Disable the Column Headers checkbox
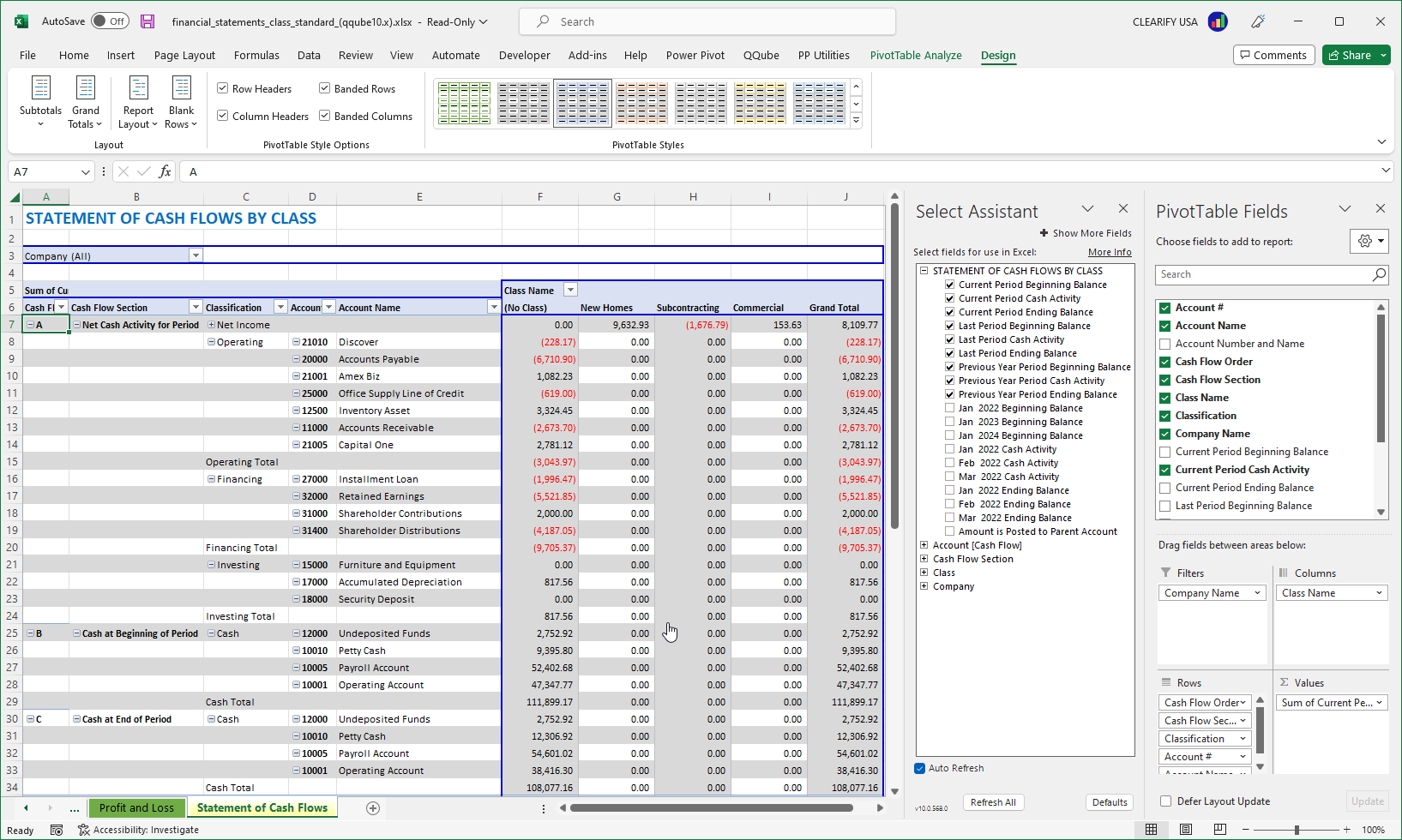 pos(222,116)
